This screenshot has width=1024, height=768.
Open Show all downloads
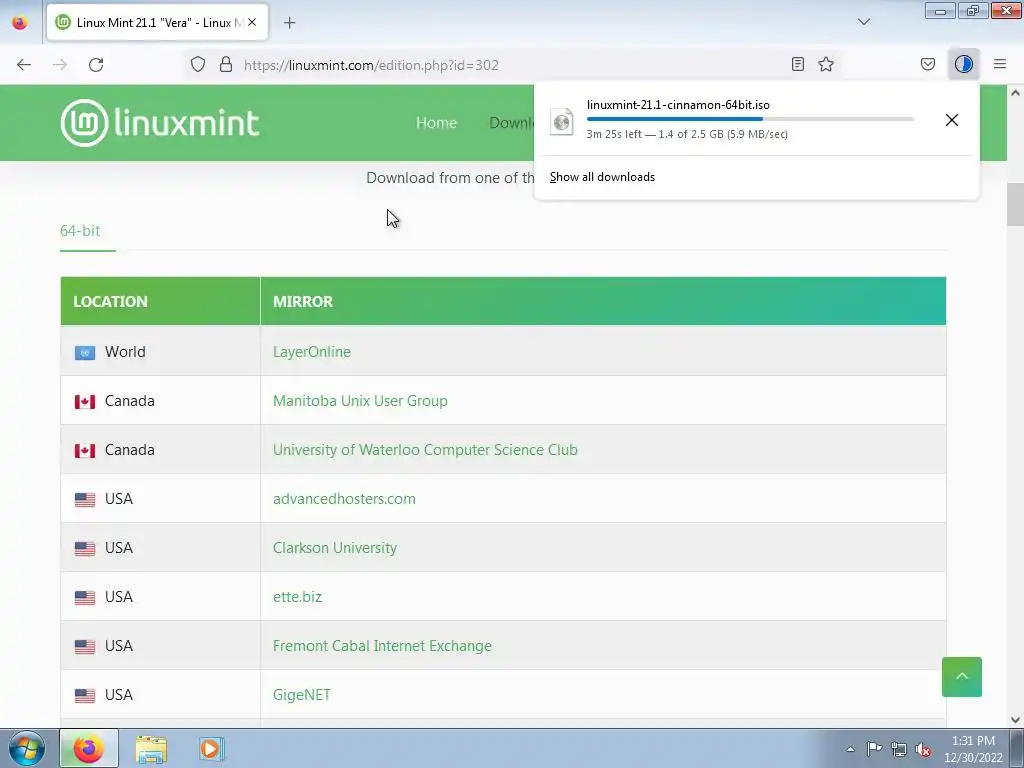[602, 177]
